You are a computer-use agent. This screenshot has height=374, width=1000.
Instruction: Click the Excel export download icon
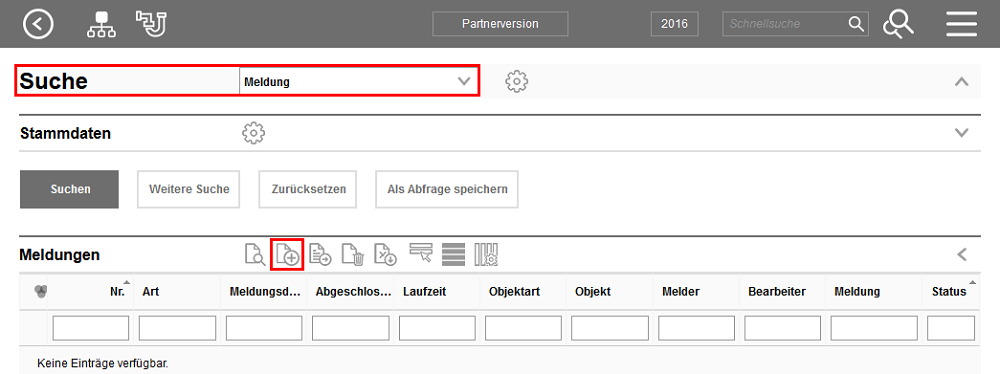tap(385, 254)
